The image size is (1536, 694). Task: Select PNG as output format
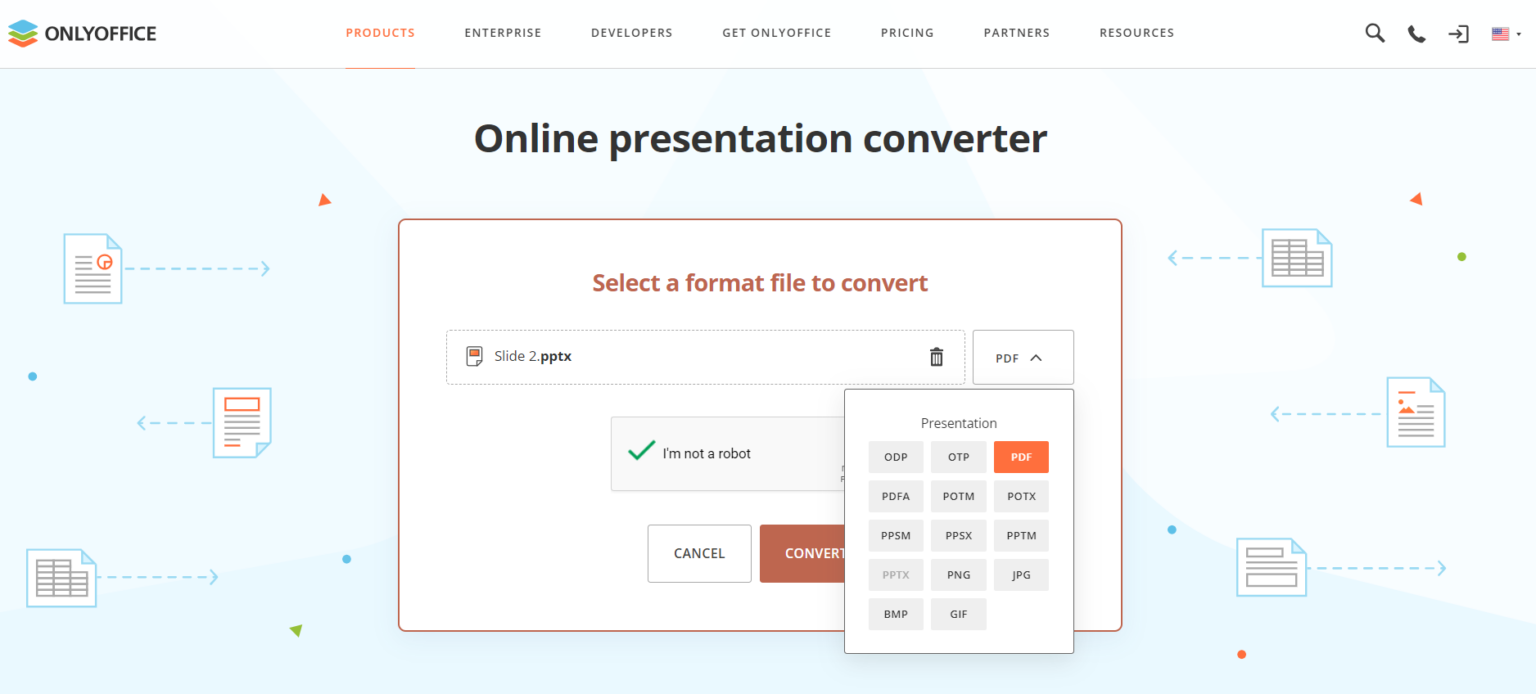958,574
